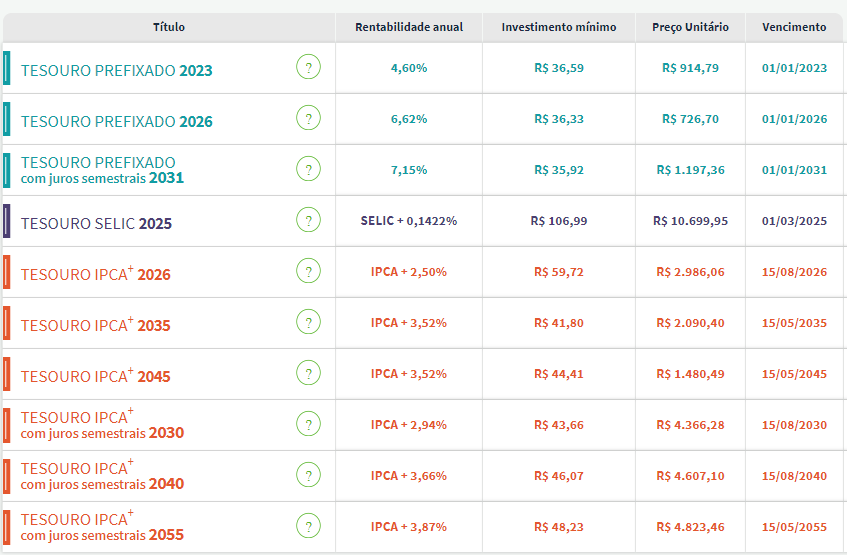Show help for Tesouro Selic 2025

click(x=308, y=221)
